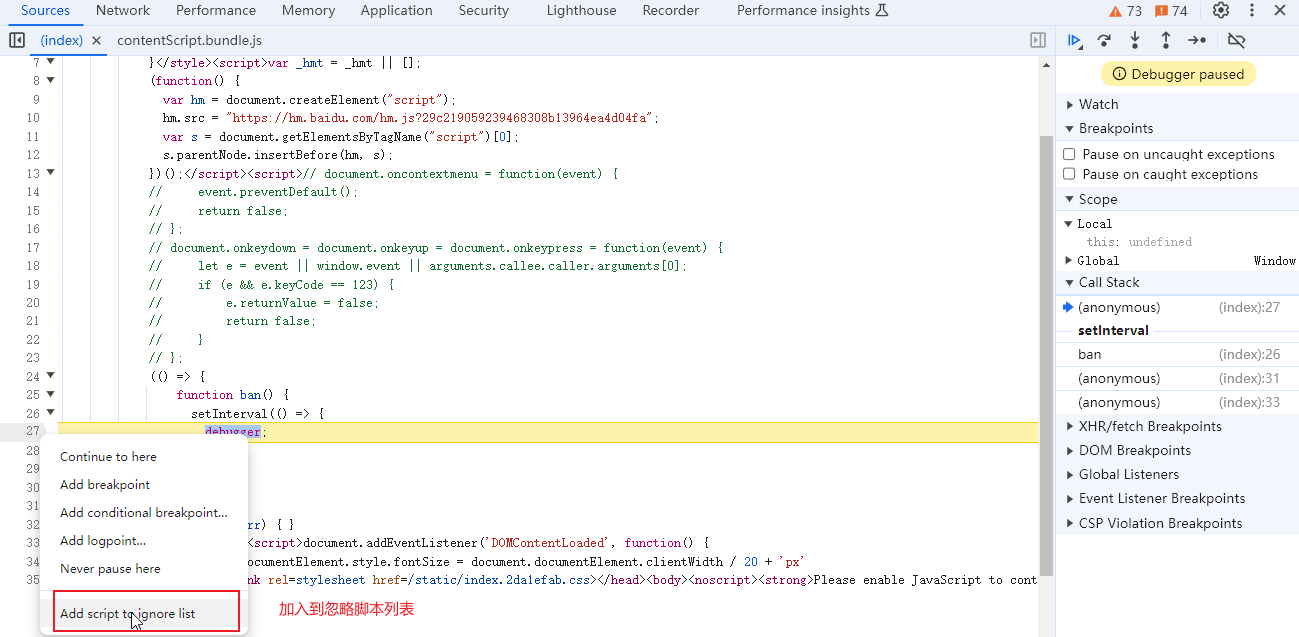Close the (index) file tab
The height and width of the screenshot is (637, 1299).
[x=97, y=41]
